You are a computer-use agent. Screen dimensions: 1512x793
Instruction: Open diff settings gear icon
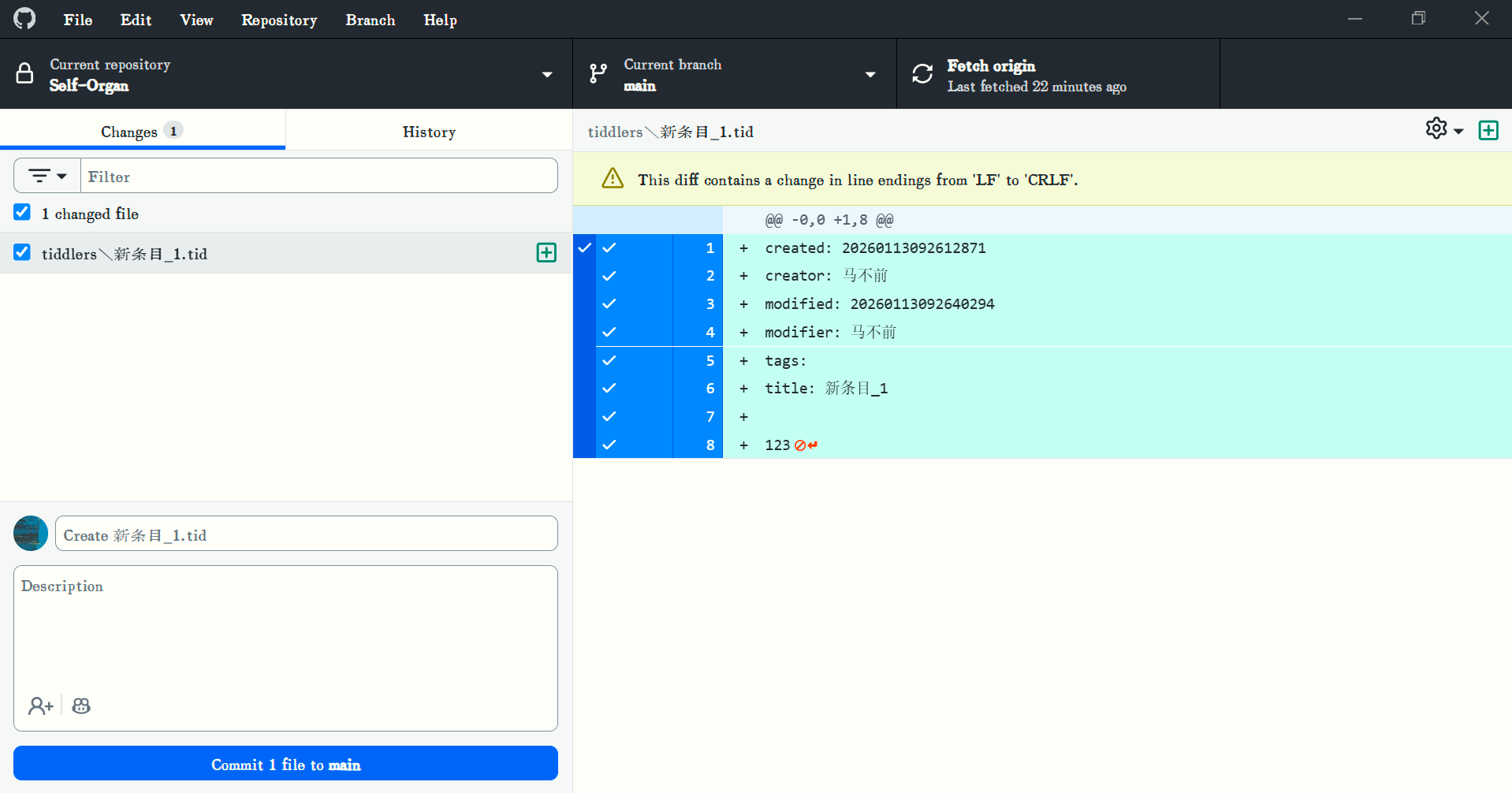coord(1443,129)
